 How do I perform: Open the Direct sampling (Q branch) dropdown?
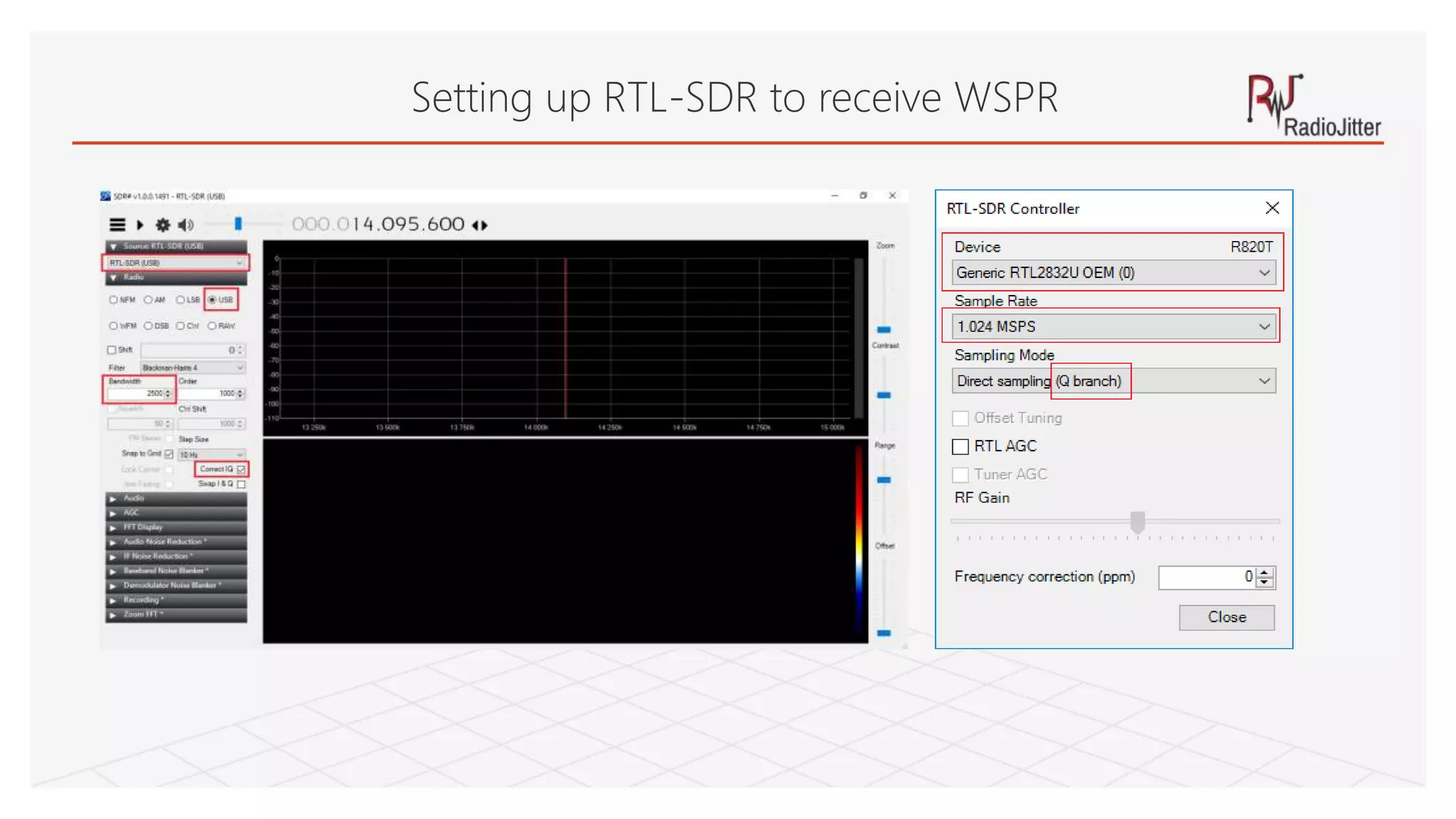[1113, 381]
